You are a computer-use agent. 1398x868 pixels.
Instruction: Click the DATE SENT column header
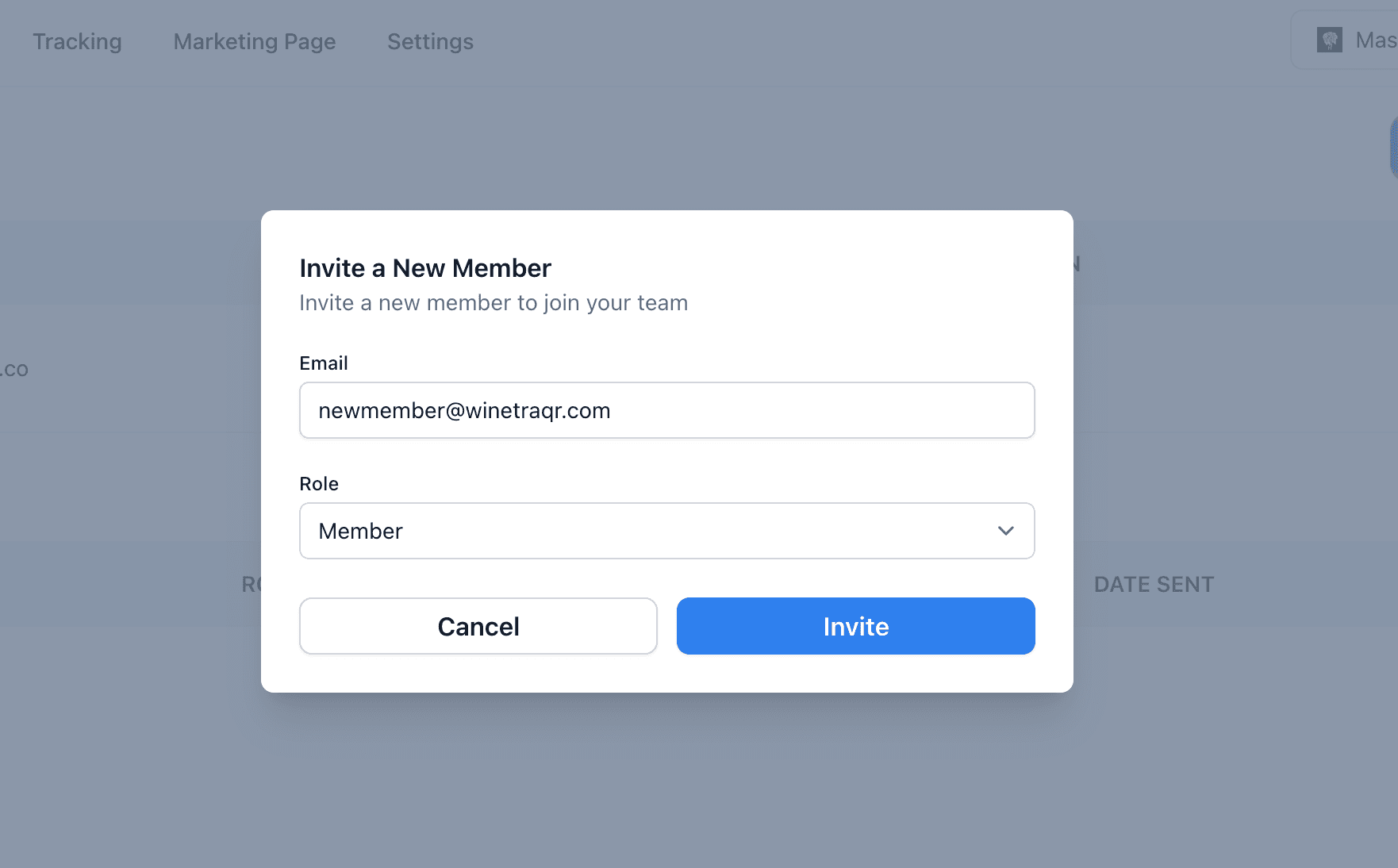tap(1154, 584)
